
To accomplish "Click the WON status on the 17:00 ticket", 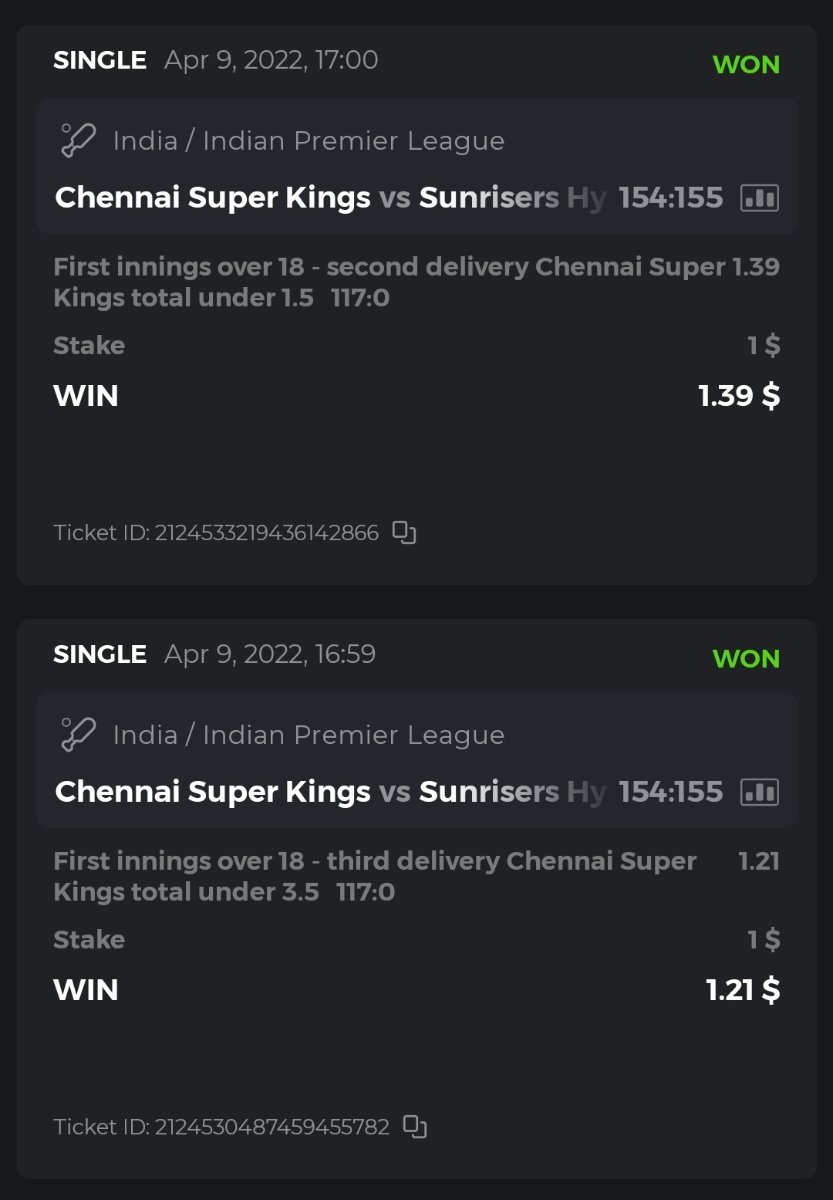I will pyautogui.click(x=746, y=64).
